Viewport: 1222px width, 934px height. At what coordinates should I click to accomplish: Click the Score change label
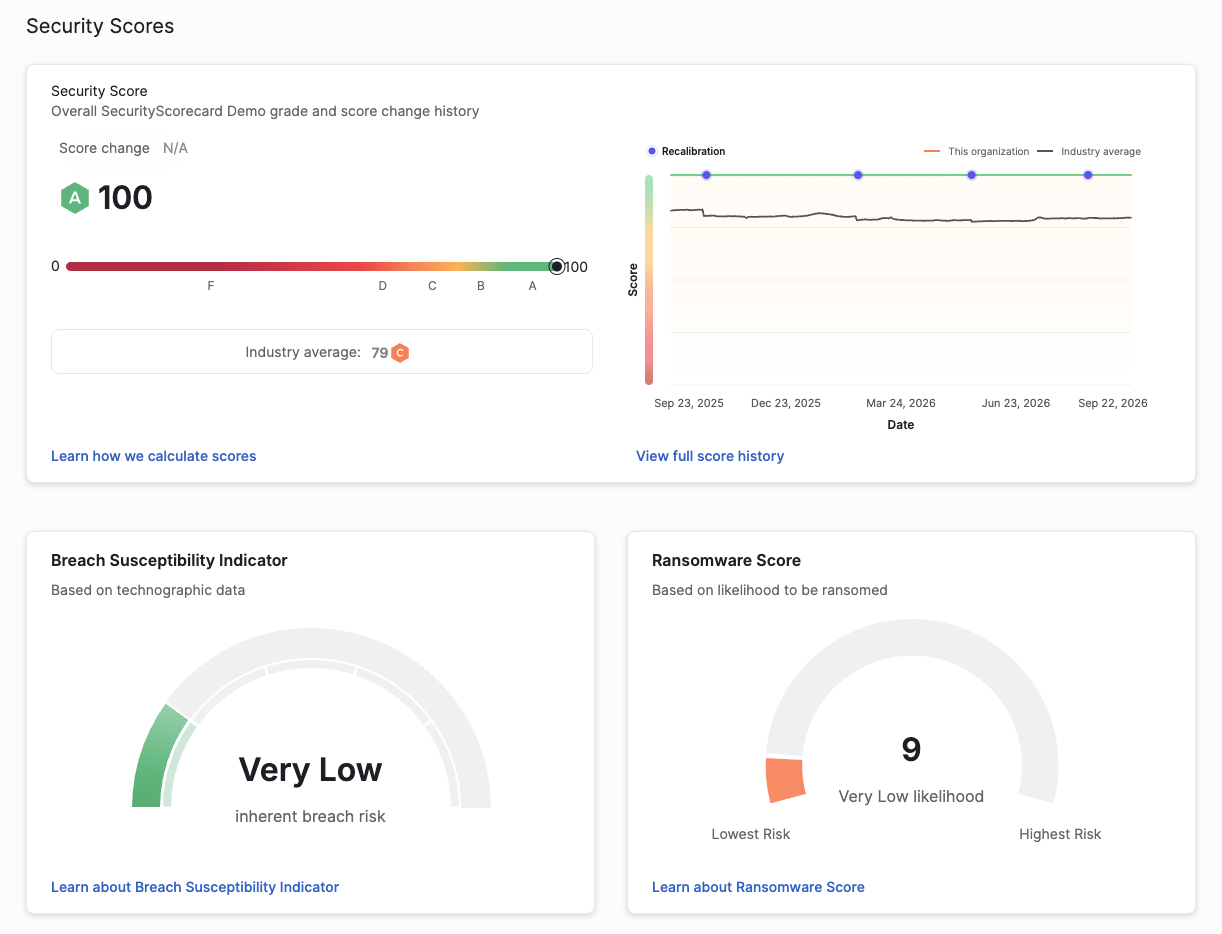pos(104,148)
